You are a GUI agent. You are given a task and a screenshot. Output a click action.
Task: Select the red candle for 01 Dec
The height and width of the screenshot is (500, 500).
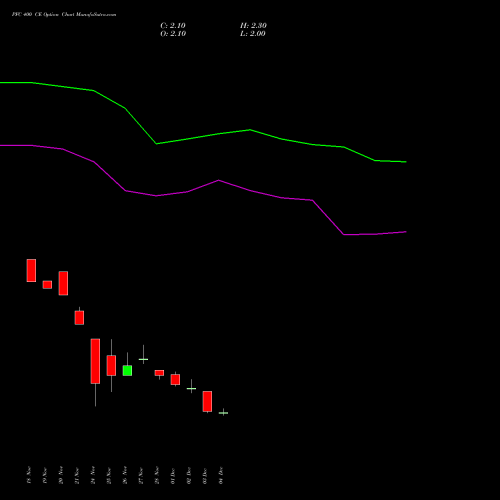click(175, 379)
